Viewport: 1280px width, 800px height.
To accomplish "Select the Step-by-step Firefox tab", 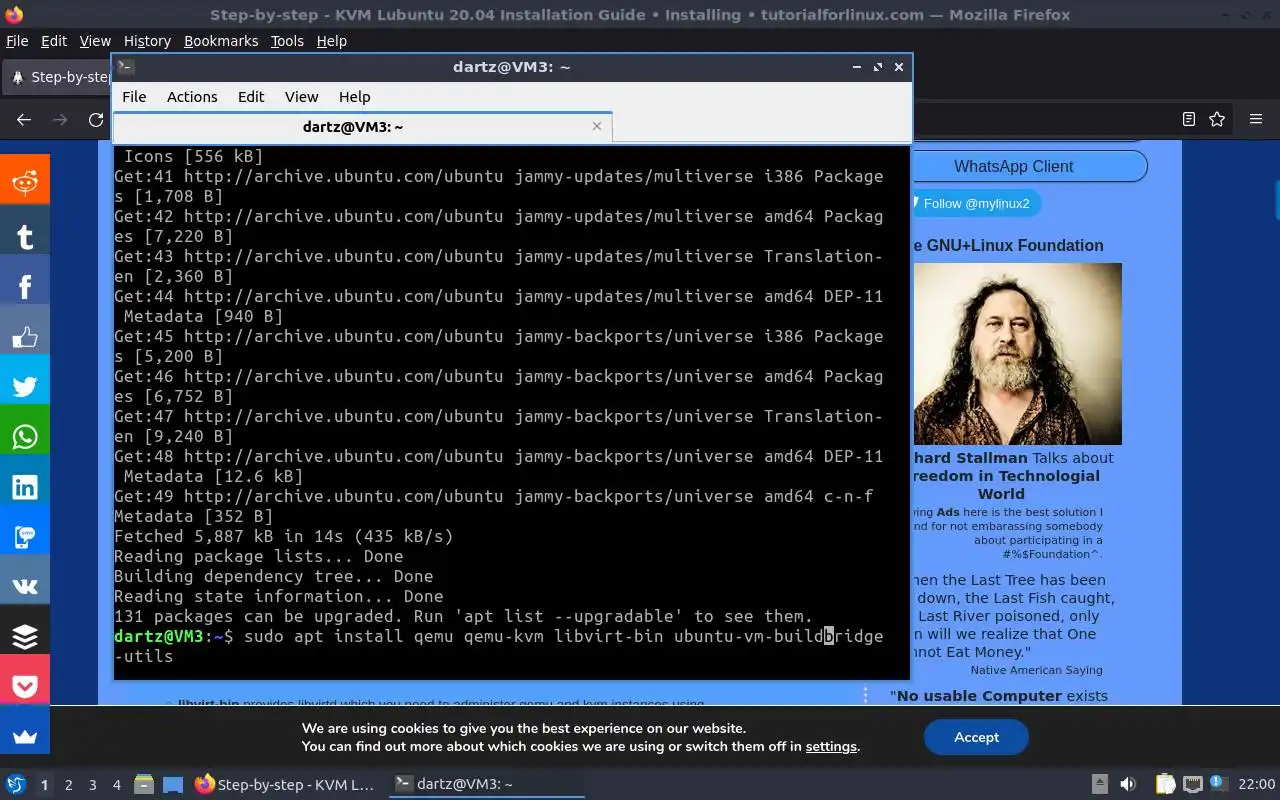I will tap(58, 77).
